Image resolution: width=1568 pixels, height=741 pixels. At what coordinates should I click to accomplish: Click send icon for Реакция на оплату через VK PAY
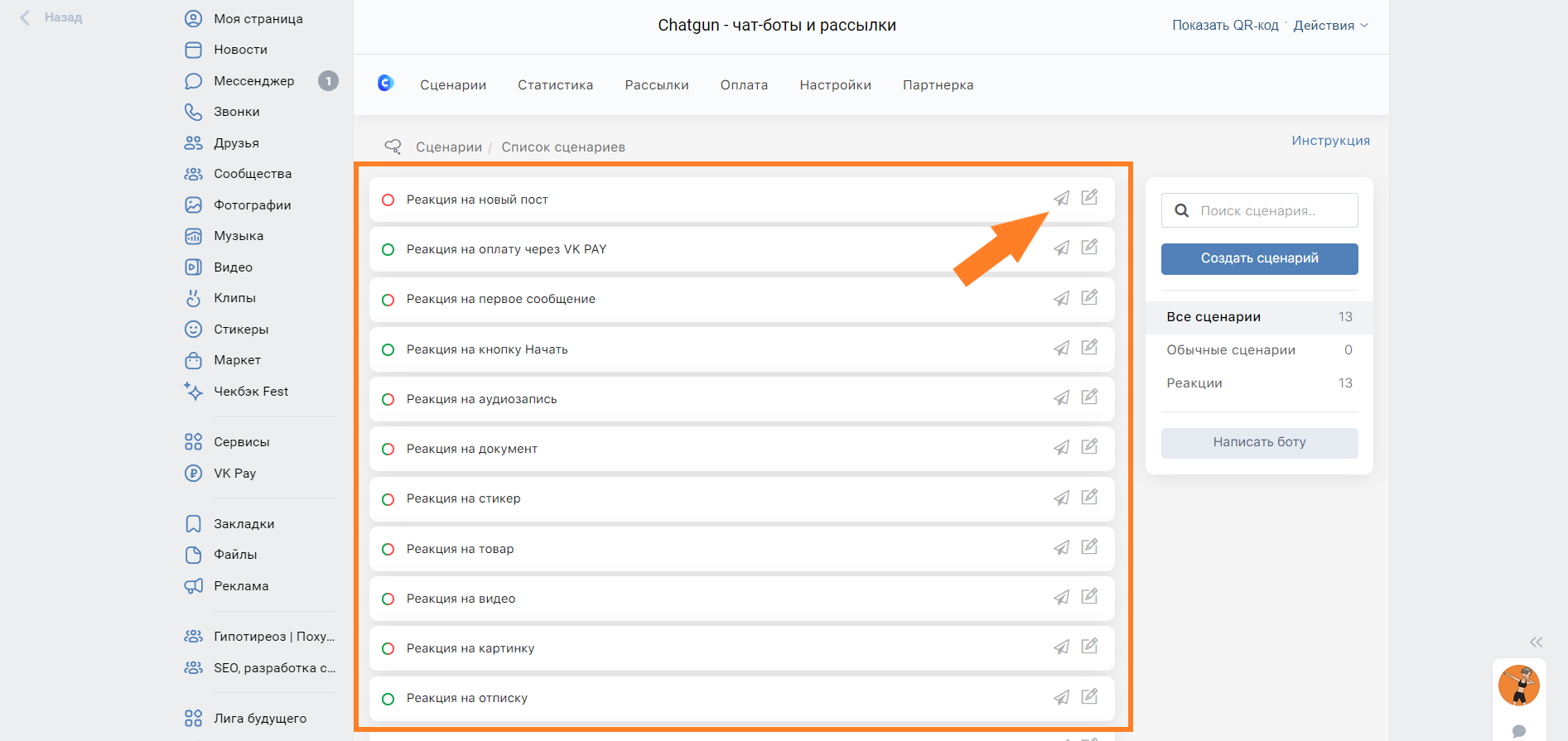1061,248
